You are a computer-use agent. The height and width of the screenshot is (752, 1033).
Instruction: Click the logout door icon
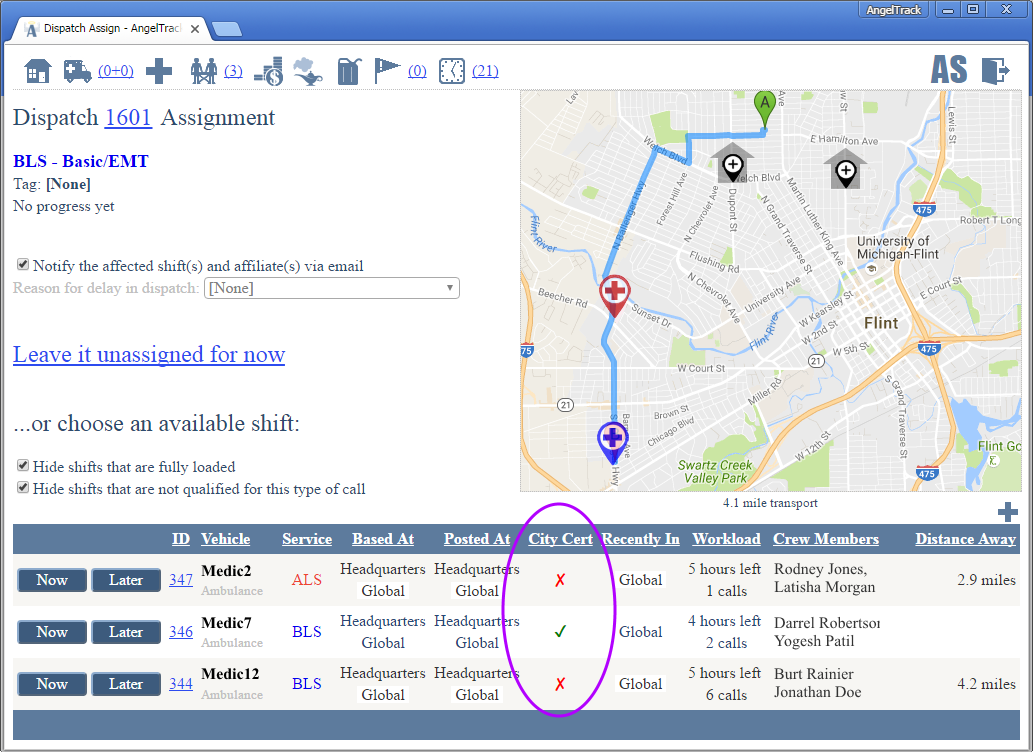(995, 70)
